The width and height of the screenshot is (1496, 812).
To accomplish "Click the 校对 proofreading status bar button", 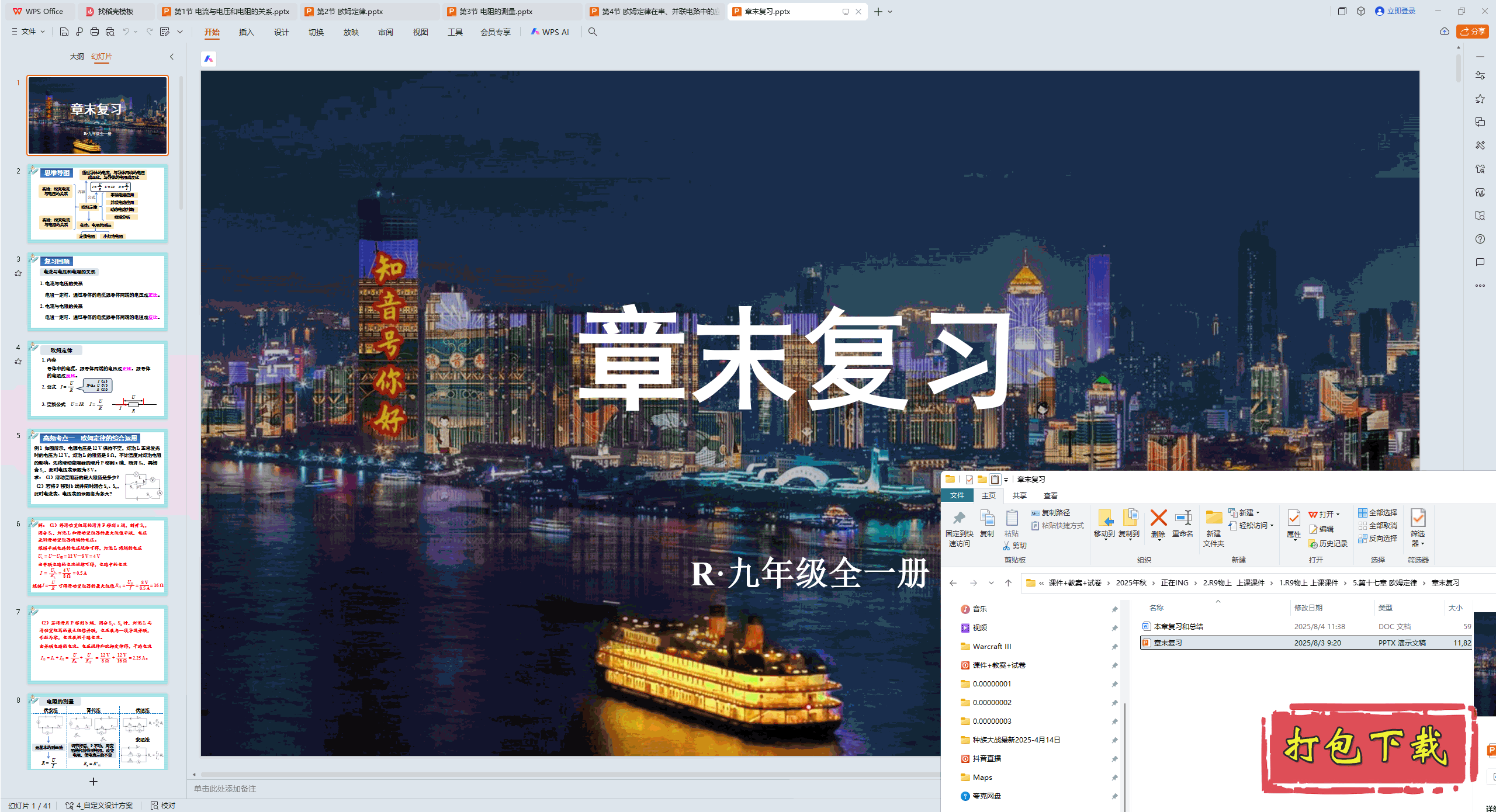I will click(x=163, y=805).
